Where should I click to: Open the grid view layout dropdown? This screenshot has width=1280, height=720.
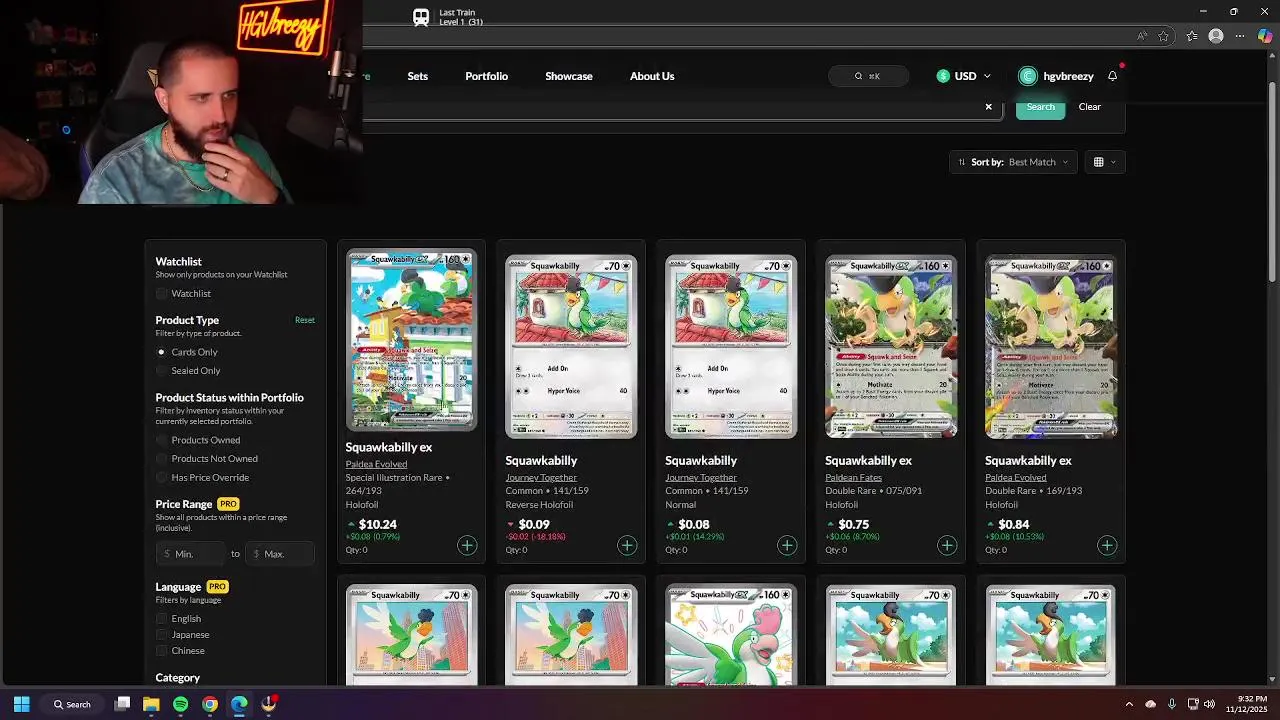[1105, 162]
